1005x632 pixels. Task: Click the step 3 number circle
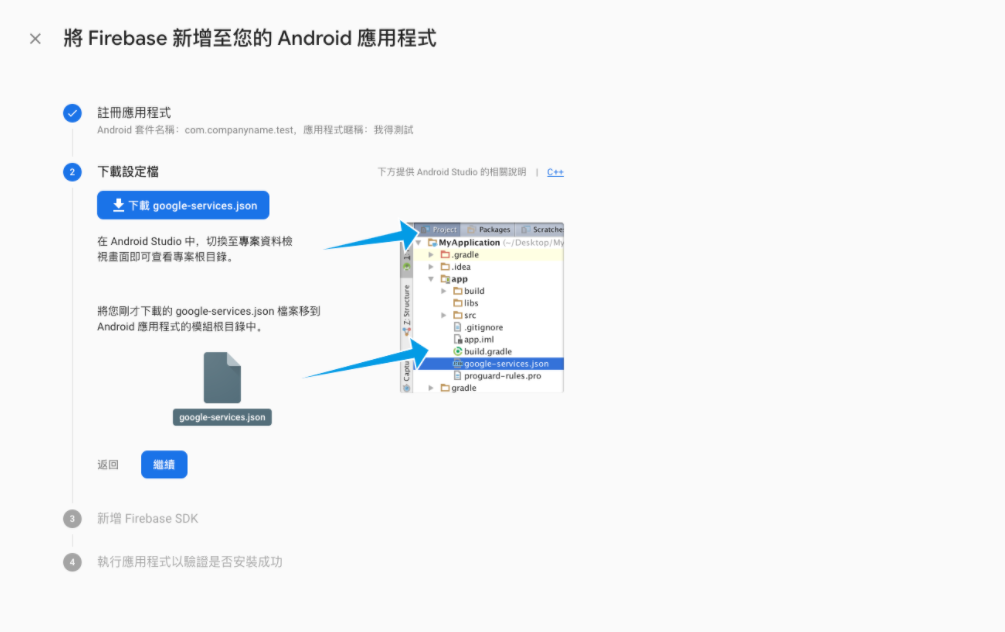tap(72, 519)
